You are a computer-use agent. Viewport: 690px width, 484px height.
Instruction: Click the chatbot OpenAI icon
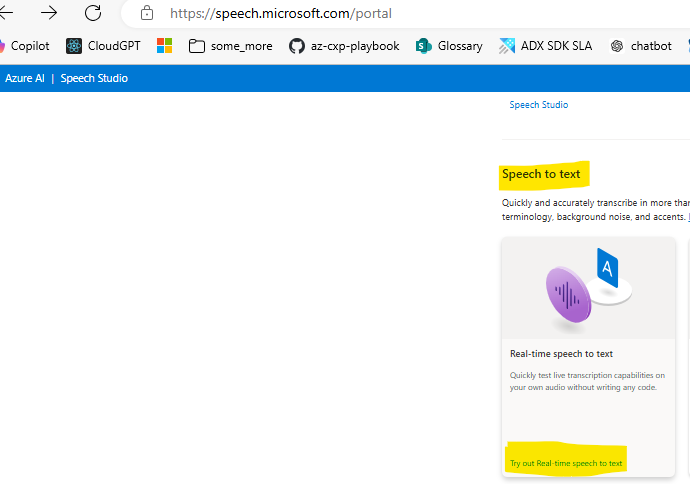click(x=617, y=46)
